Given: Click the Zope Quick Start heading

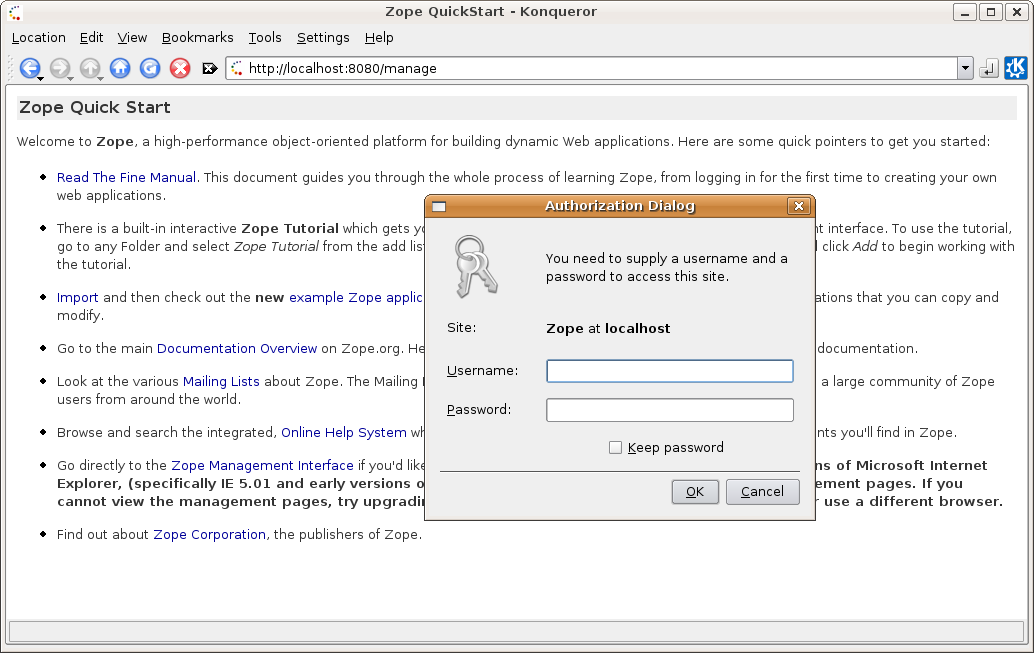Looking at the screenshot, I should coord(95,108).
